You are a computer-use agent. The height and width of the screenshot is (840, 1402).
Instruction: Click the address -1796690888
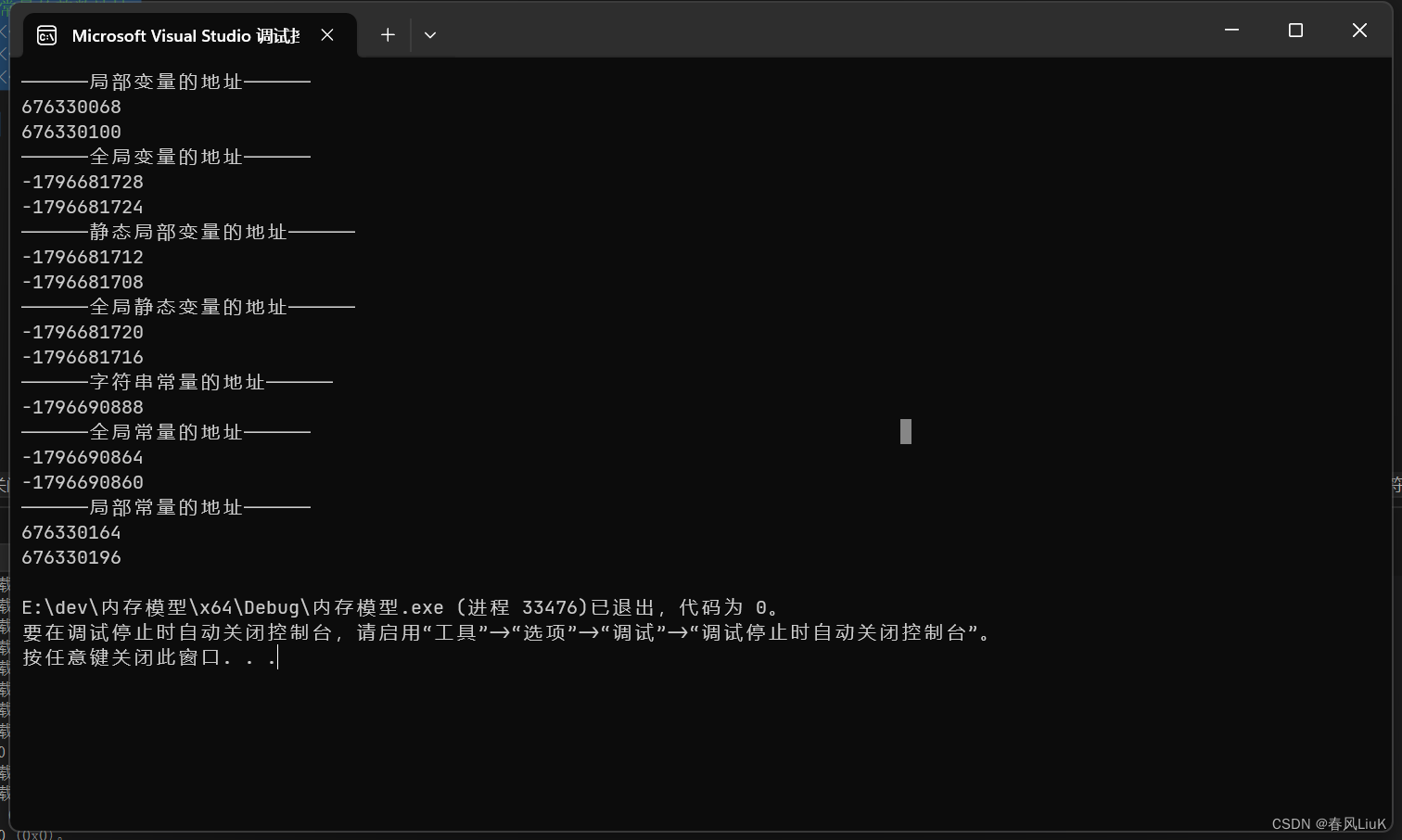pos(83,407)
